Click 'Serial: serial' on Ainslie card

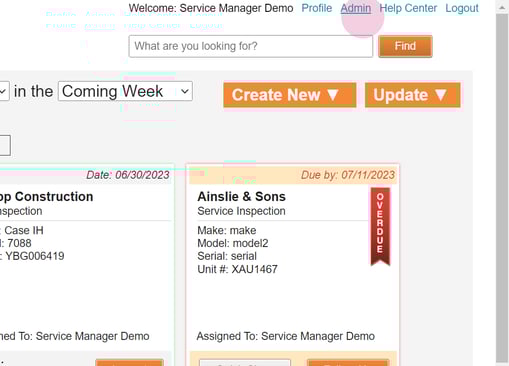click(x=227, y=256)
